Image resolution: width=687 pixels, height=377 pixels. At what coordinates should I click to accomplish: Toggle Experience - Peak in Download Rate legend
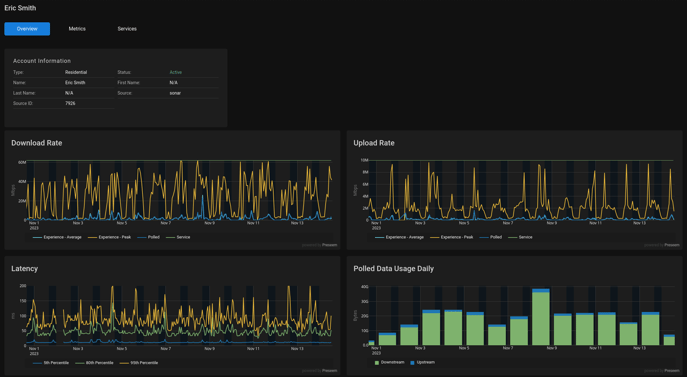tap(110, 237)
